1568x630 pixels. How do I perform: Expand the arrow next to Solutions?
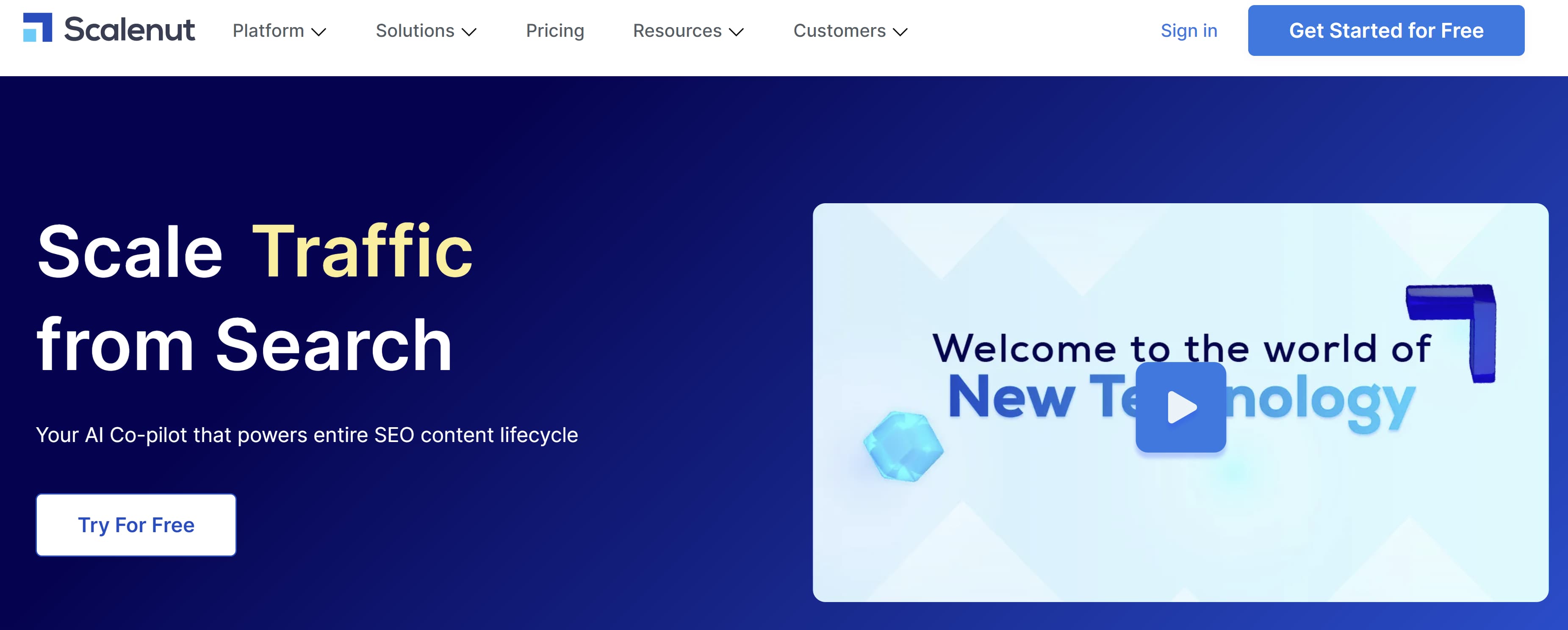(469, 32)
